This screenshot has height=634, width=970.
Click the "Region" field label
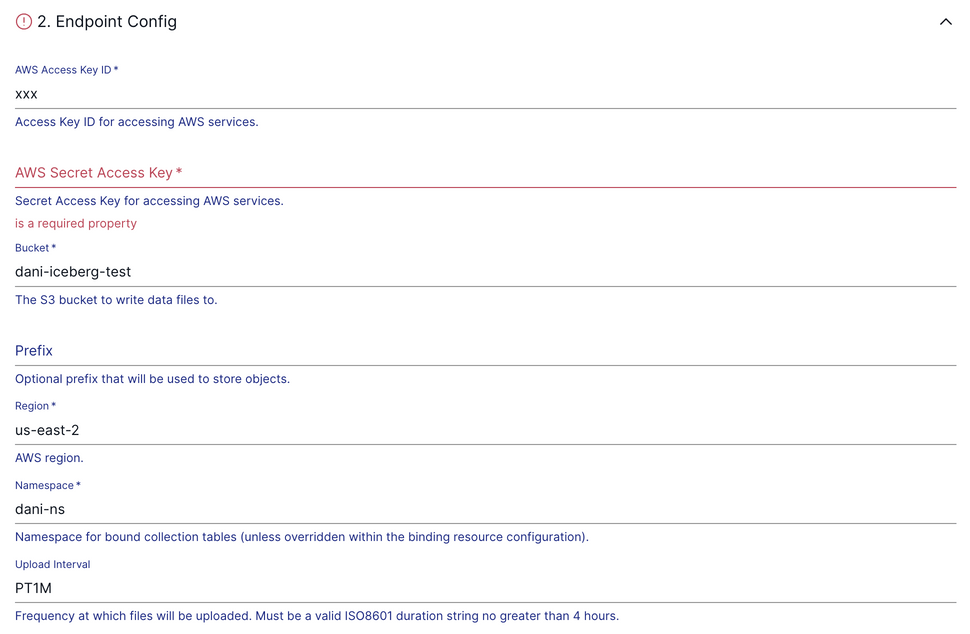coord(35,406)
